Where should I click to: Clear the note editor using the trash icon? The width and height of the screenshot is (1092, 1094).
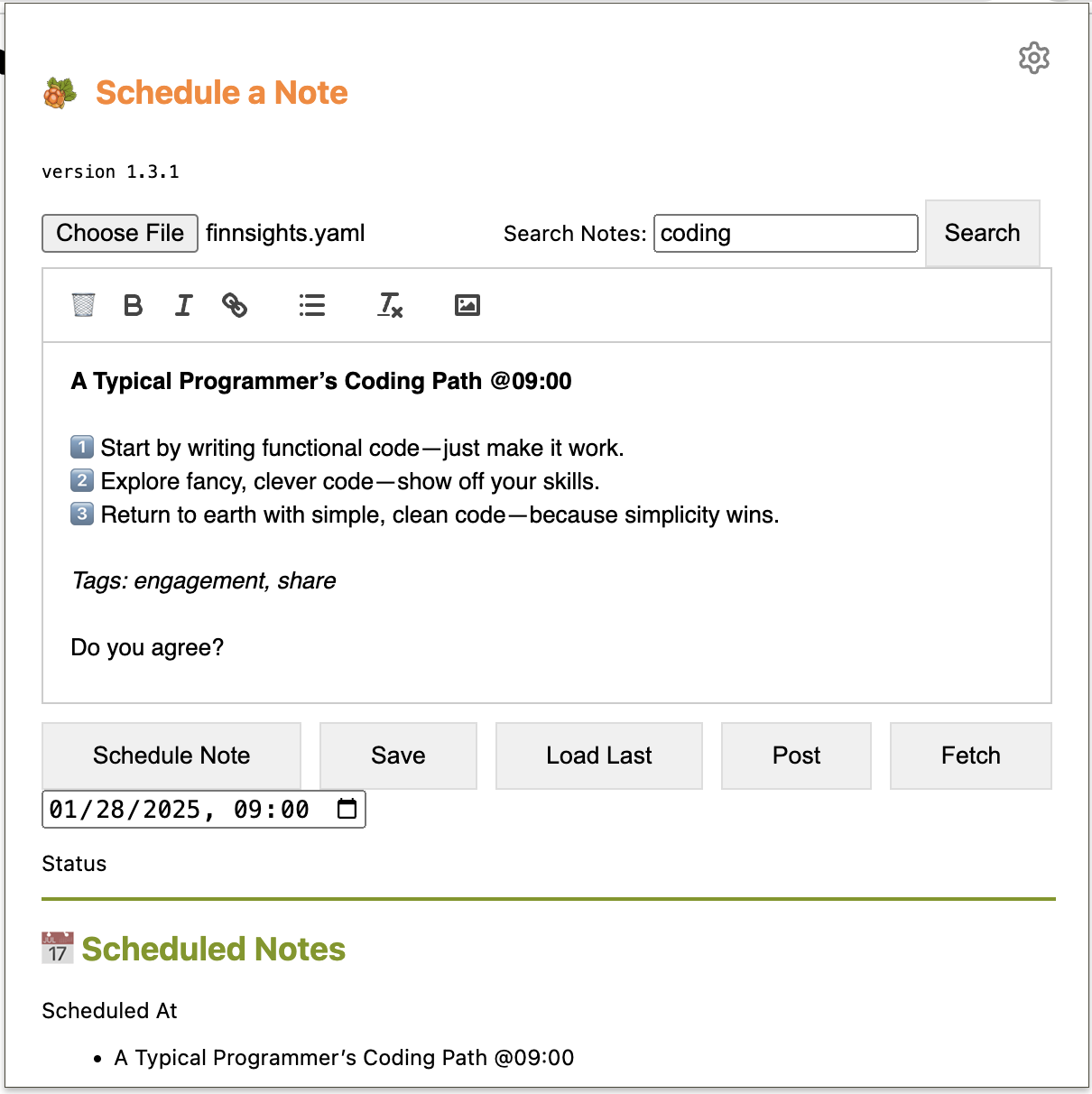click(82, 305)
